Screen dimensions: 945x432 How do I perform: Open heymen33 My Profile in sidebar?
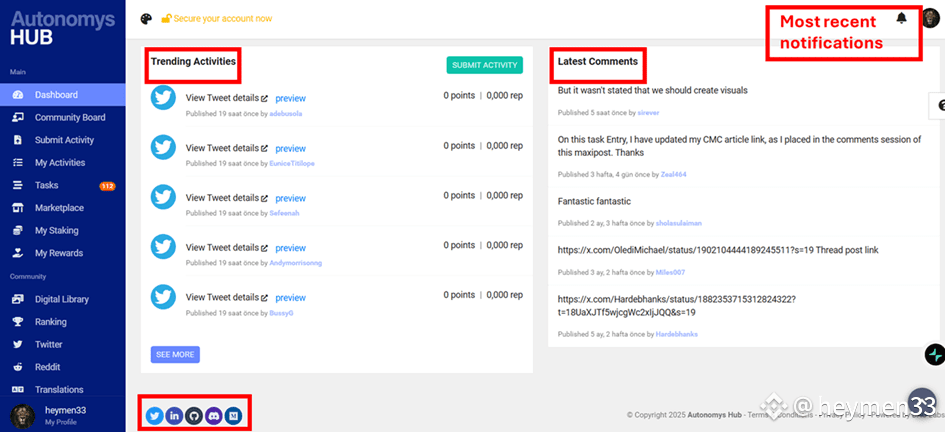click(x=63, y=416)
